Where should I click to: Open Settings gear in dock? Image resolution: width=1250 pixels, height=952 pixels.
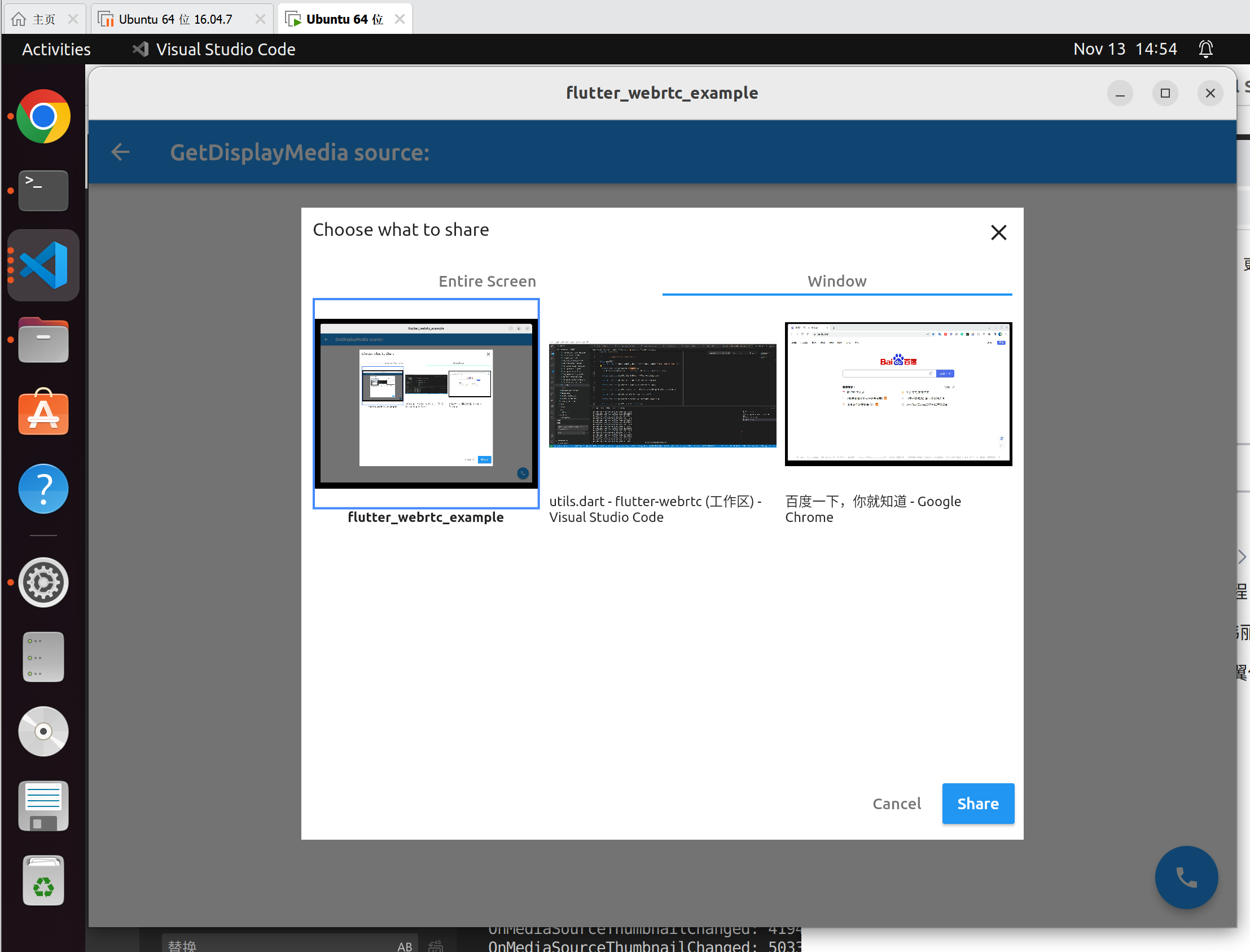pos(43,582)
